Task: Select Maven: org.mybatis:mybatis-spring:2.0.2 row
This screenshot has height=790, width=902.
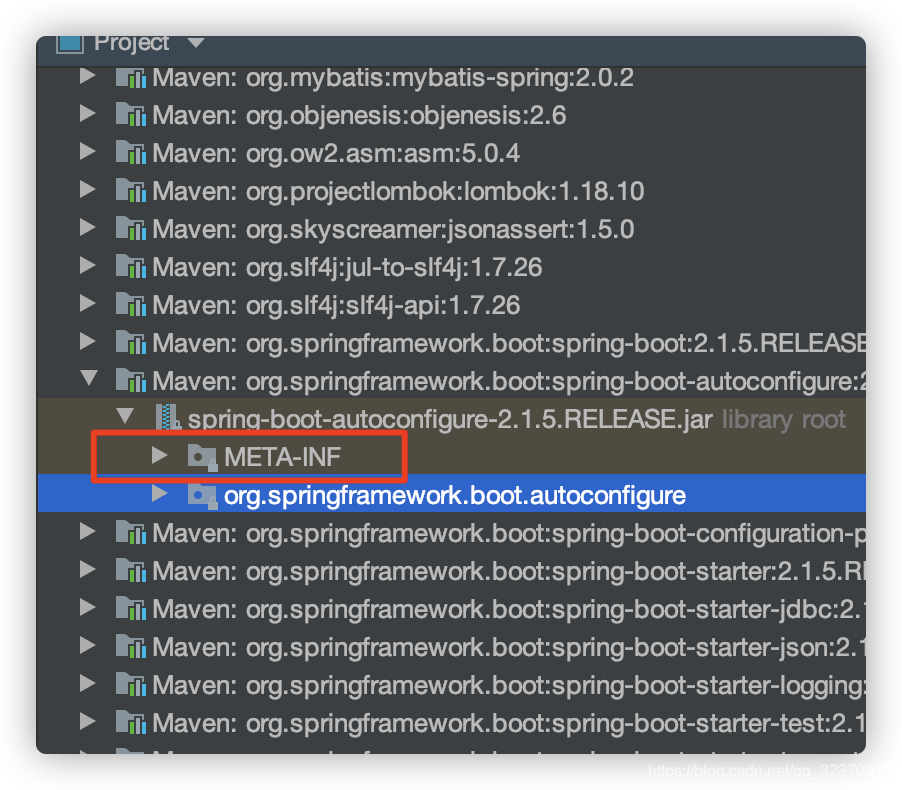Action: [x=452, y=77]
